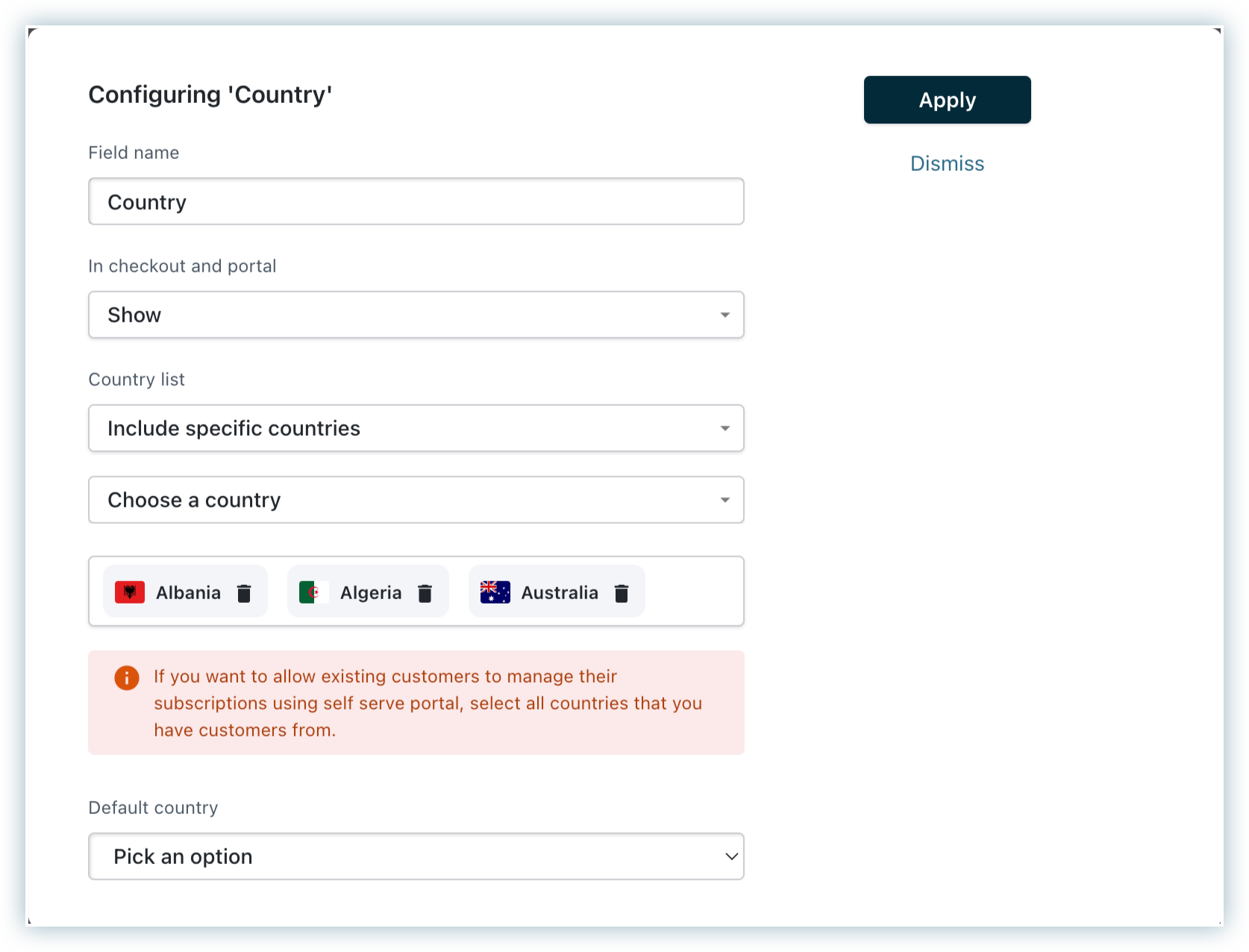Screen dimensions: 1249x952
Task: Click the Australia flag icon
Action: click(x=495, y=592)
